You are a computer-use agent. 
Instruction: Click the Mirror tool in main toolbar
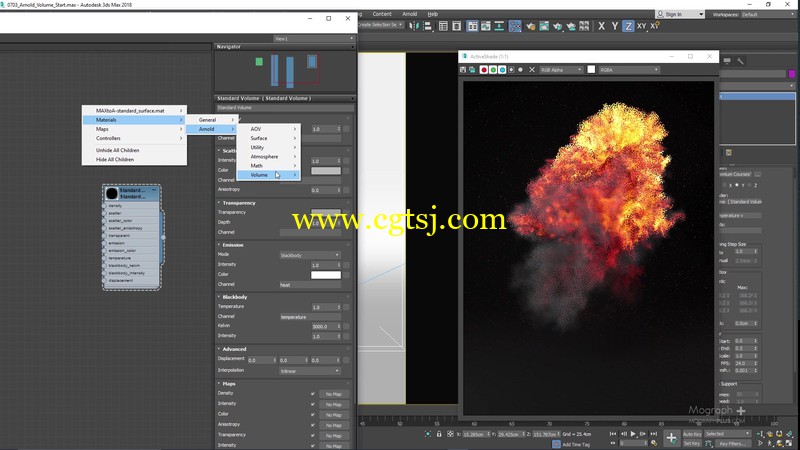414,26
